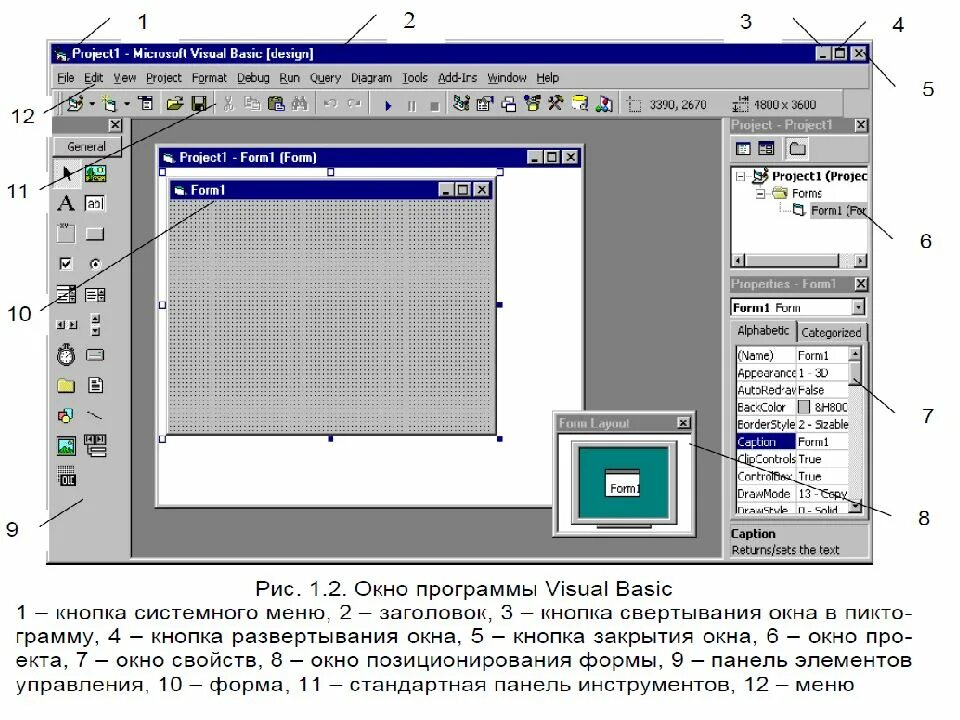Select the CommandButton control in the toolbox
Screen dimensions: 960x720
(x=95, y=234)
